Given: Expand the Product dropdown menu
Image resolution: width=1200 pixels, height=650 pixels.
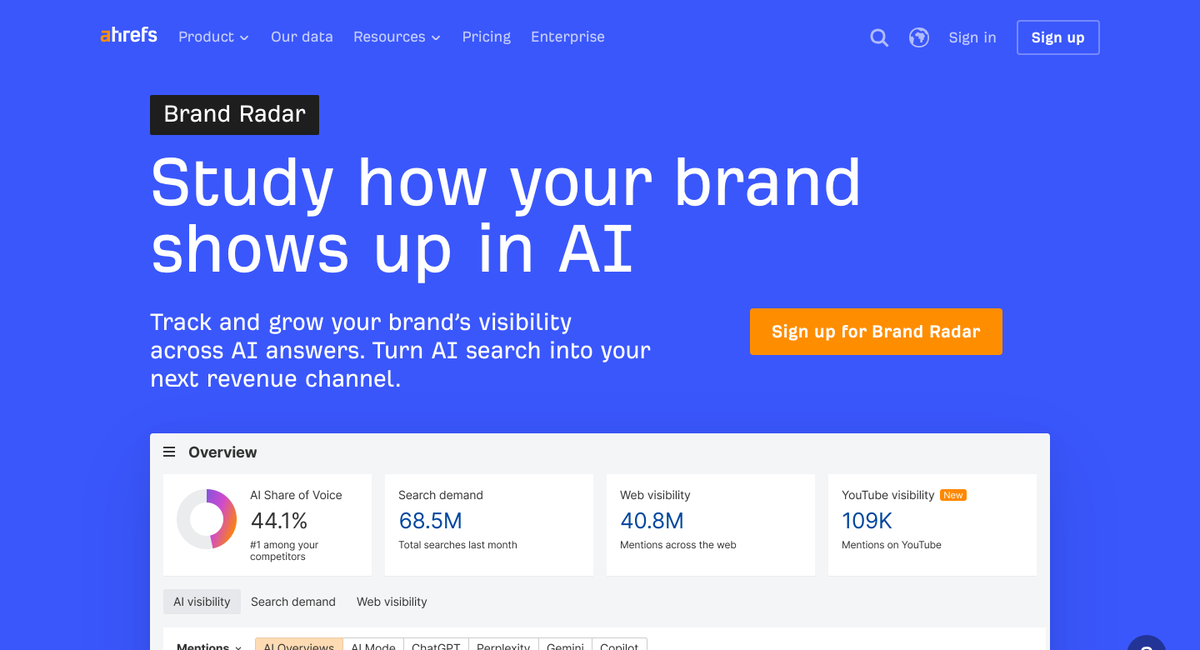Looking at the screenshot, I should click(x=213, y=37).
